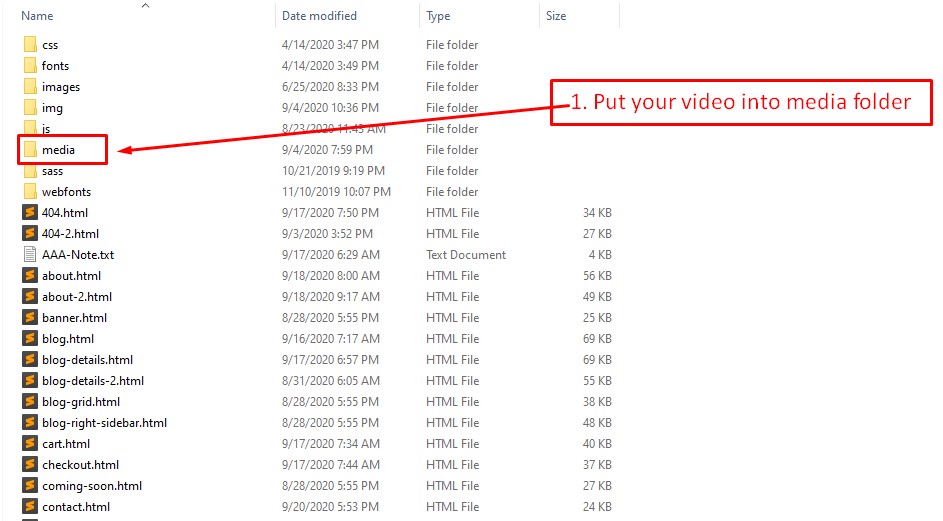Image resolution: width=943 pixels, height=521 pixels.
Task: Sort by Size column header
Action: 556,16
